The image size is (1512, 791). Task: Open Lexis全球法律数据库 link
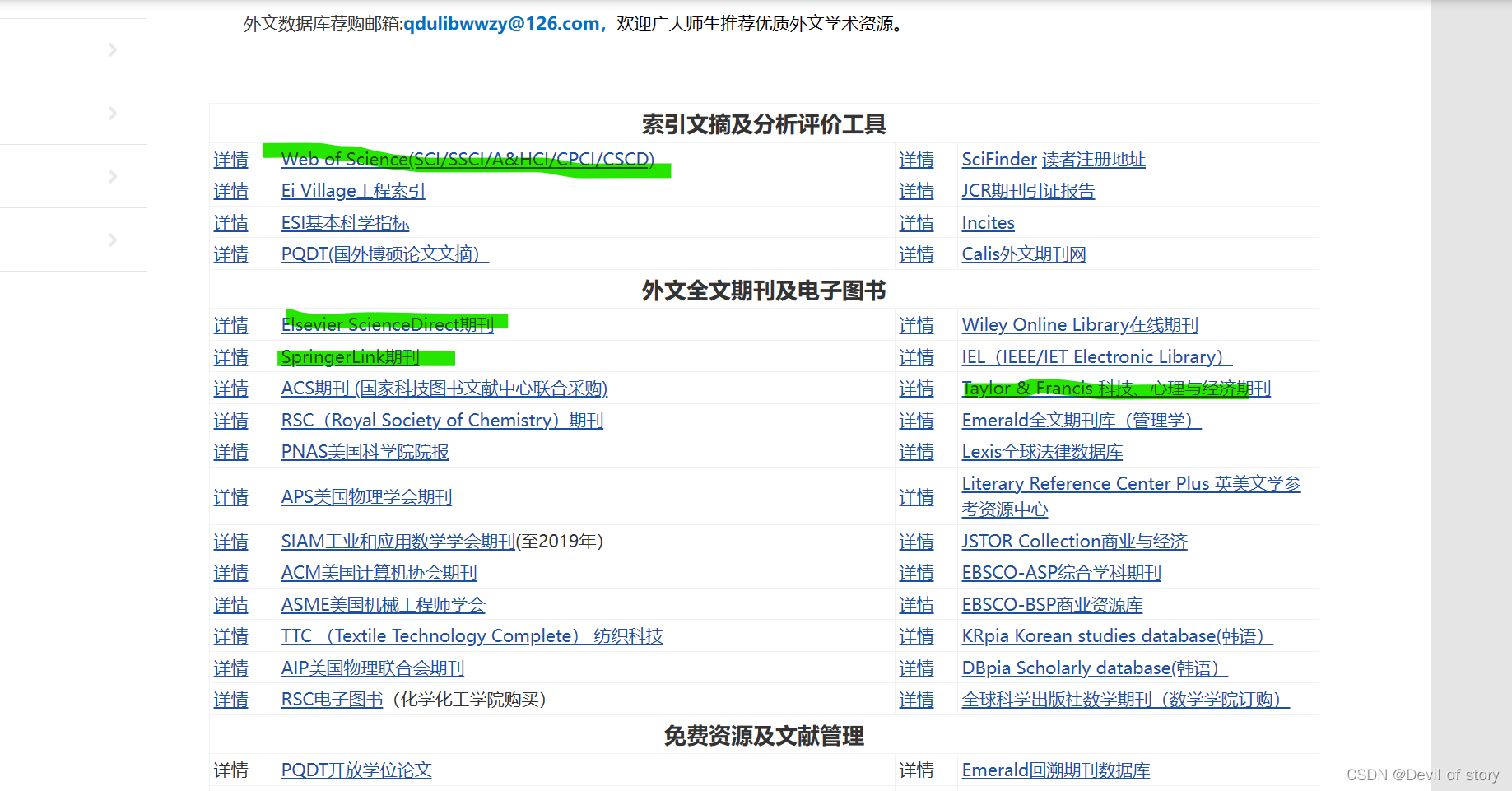coord(1042,452)
